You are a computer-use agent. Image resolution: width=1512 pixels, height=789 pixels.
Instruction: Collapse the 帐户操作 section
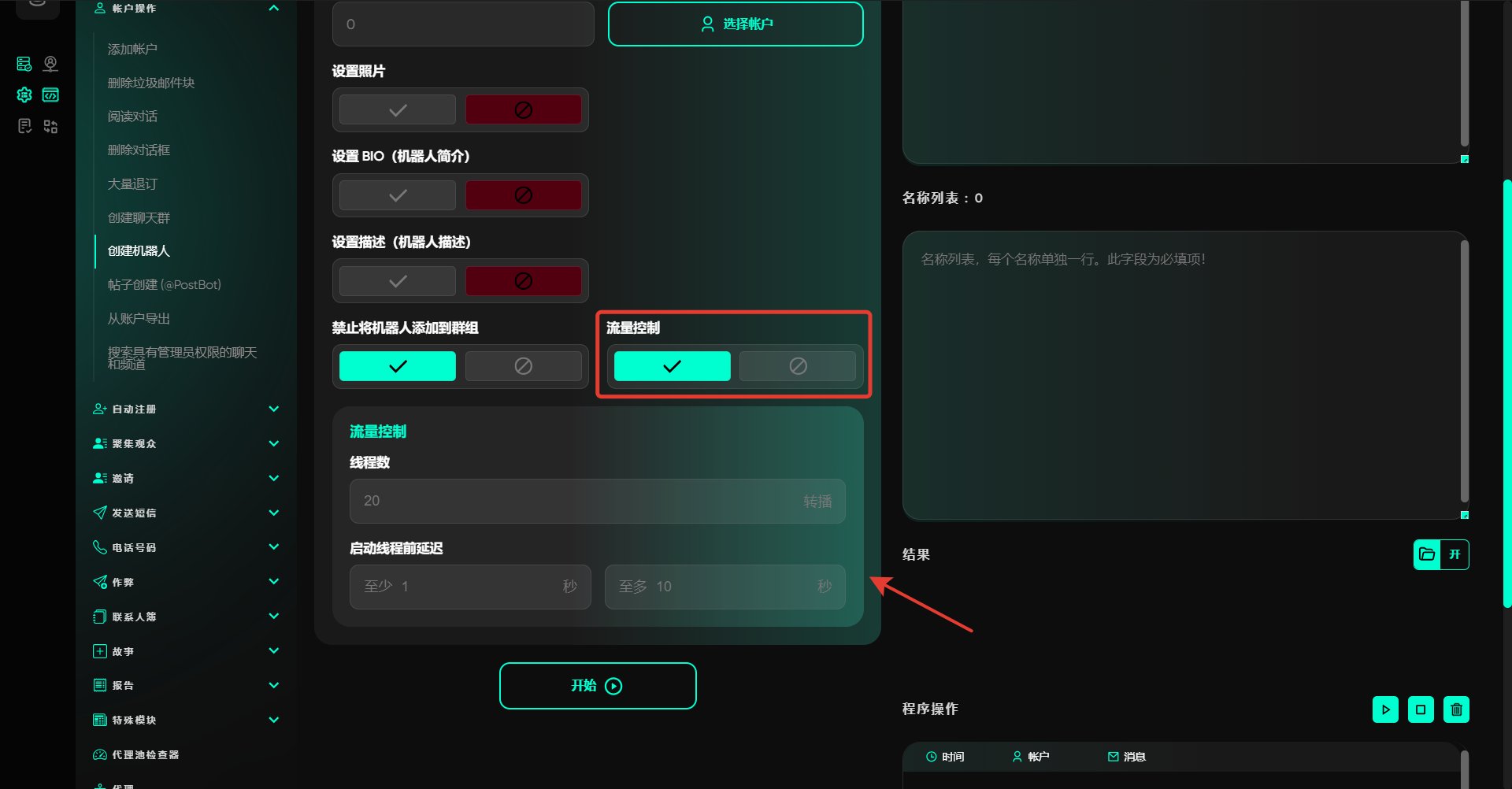coord(273,9)
